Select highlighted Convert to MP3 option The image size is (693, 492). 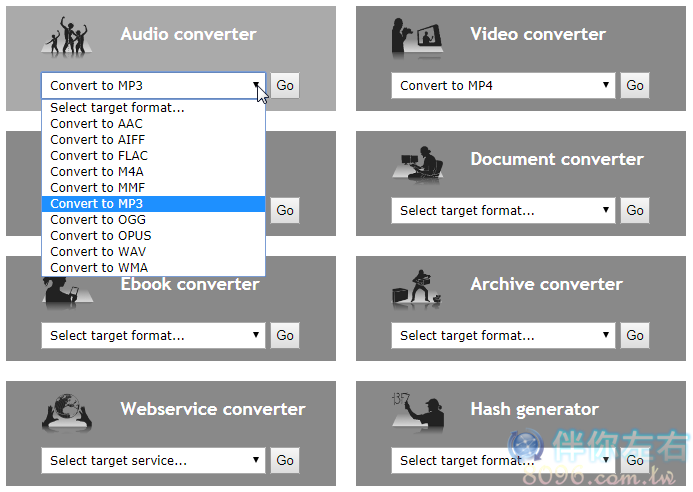(x=153, y=204)
